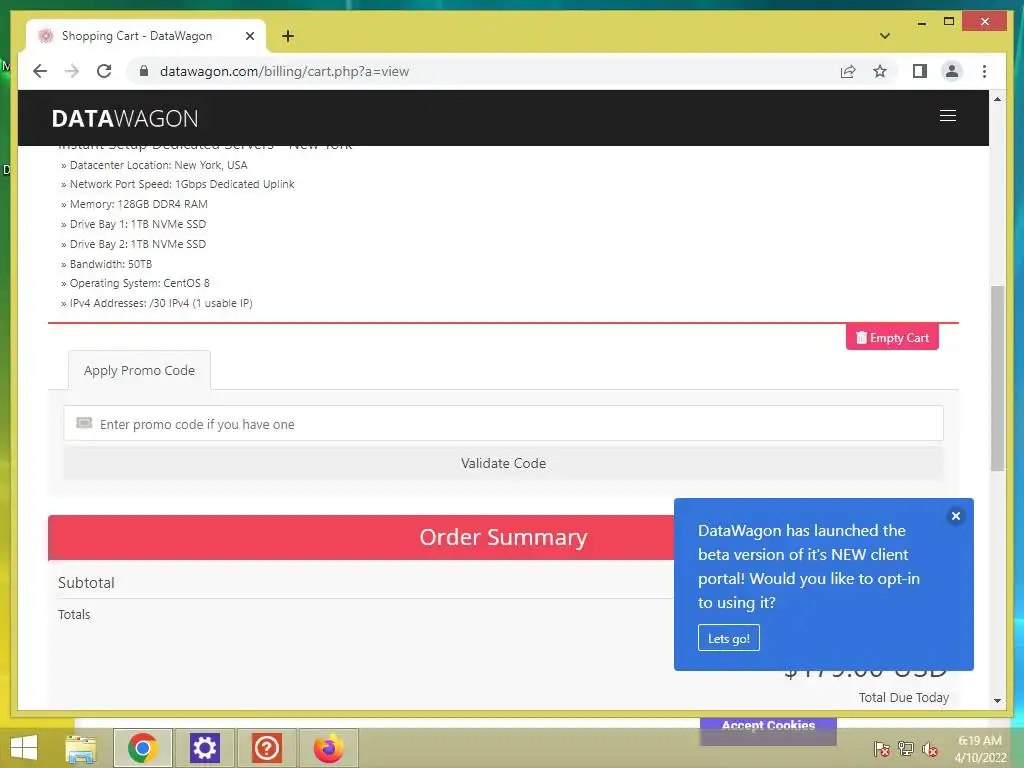1024x768 pixels.
Task: Click the Subtotal label
Action: click(x=86, y=583)
